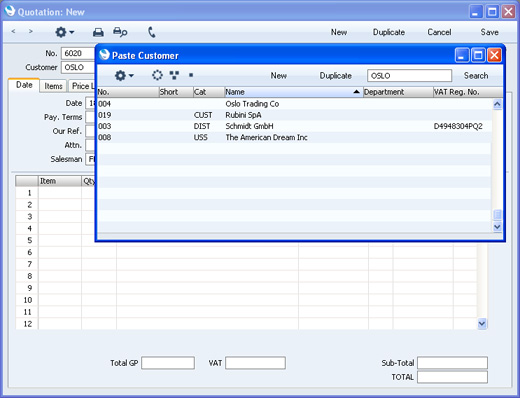Open the gear menu in Paste Customer window
The width and height of the screenshot is (520, 398).
124,75
